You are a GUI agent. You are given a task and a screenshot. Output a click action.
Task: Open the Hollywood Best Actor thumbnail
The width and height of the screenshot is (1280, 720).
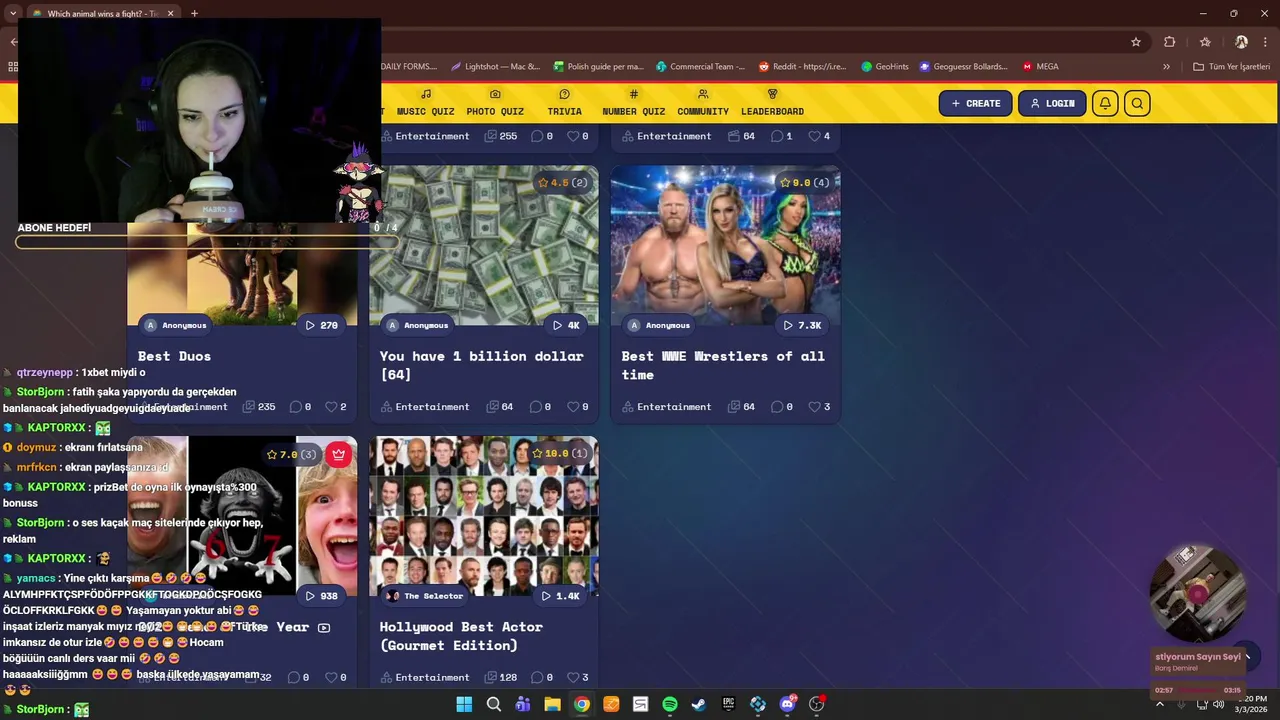click(x=484, y=516)
